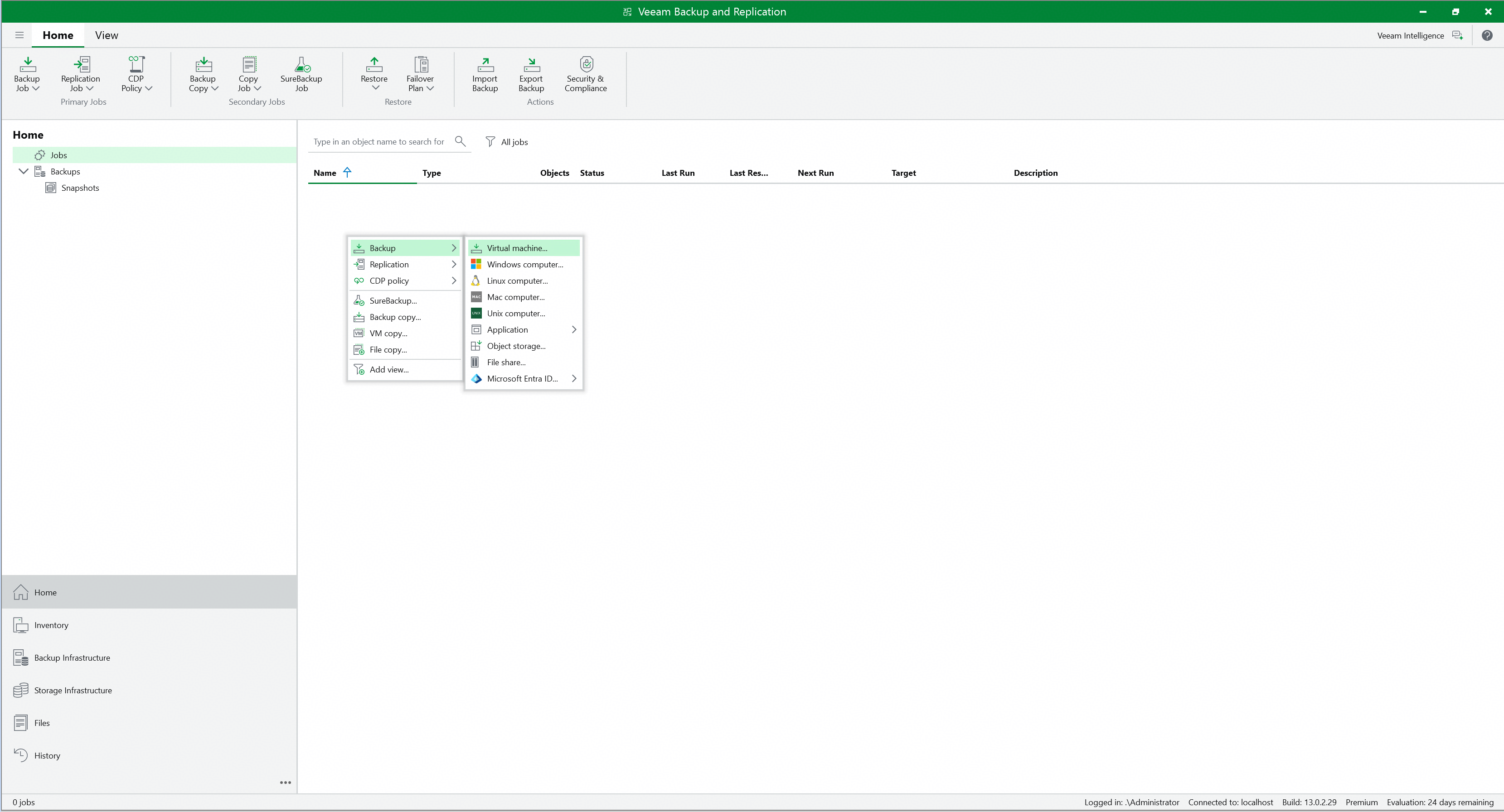Open the Backup Infrastructure view
The image size is (1504, 812).
pos(150,658)
